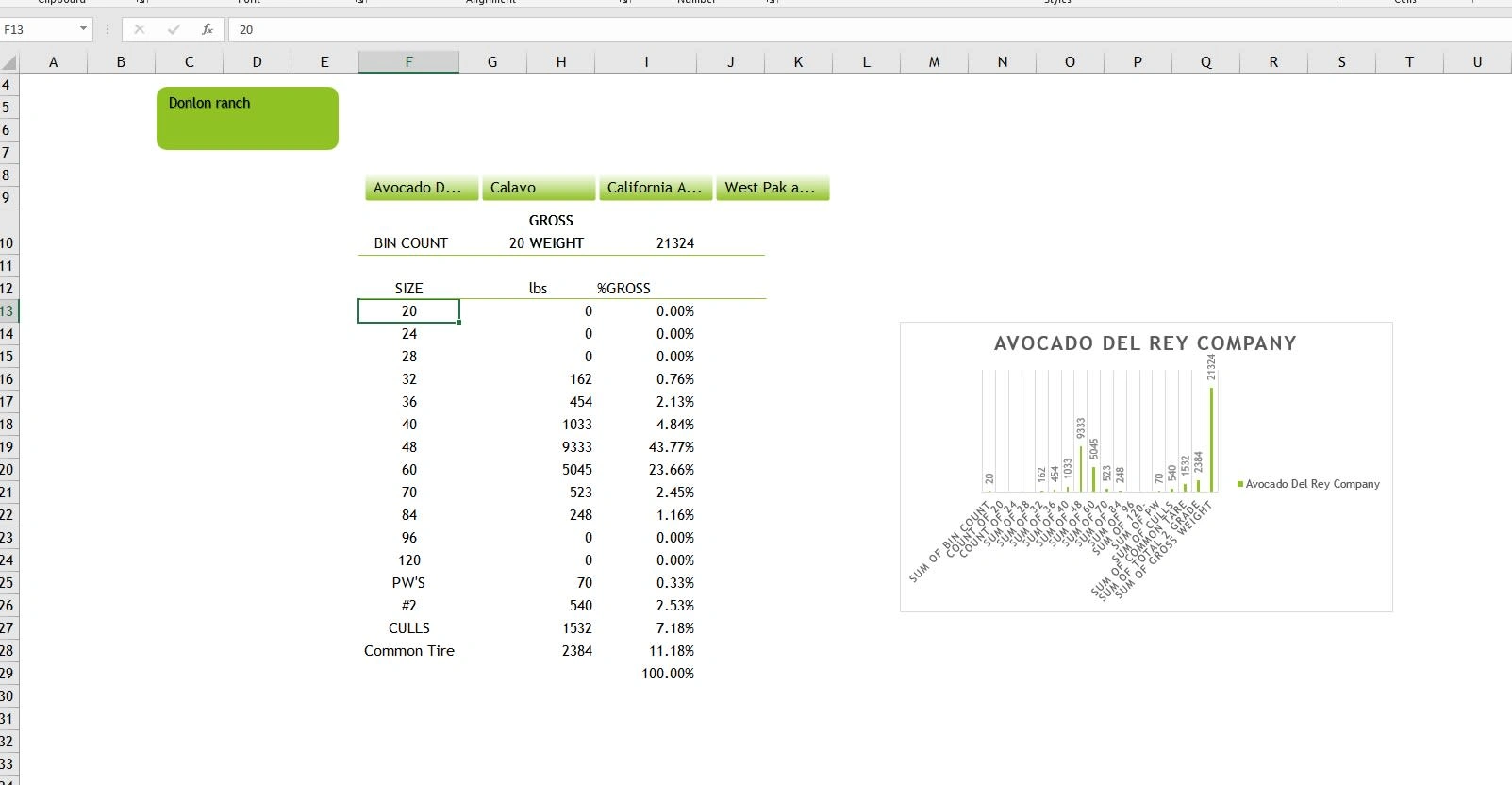Viewport: 1512px width, 785px height.
Task: Click the 43.77% cell
Action: coord(646,447)
